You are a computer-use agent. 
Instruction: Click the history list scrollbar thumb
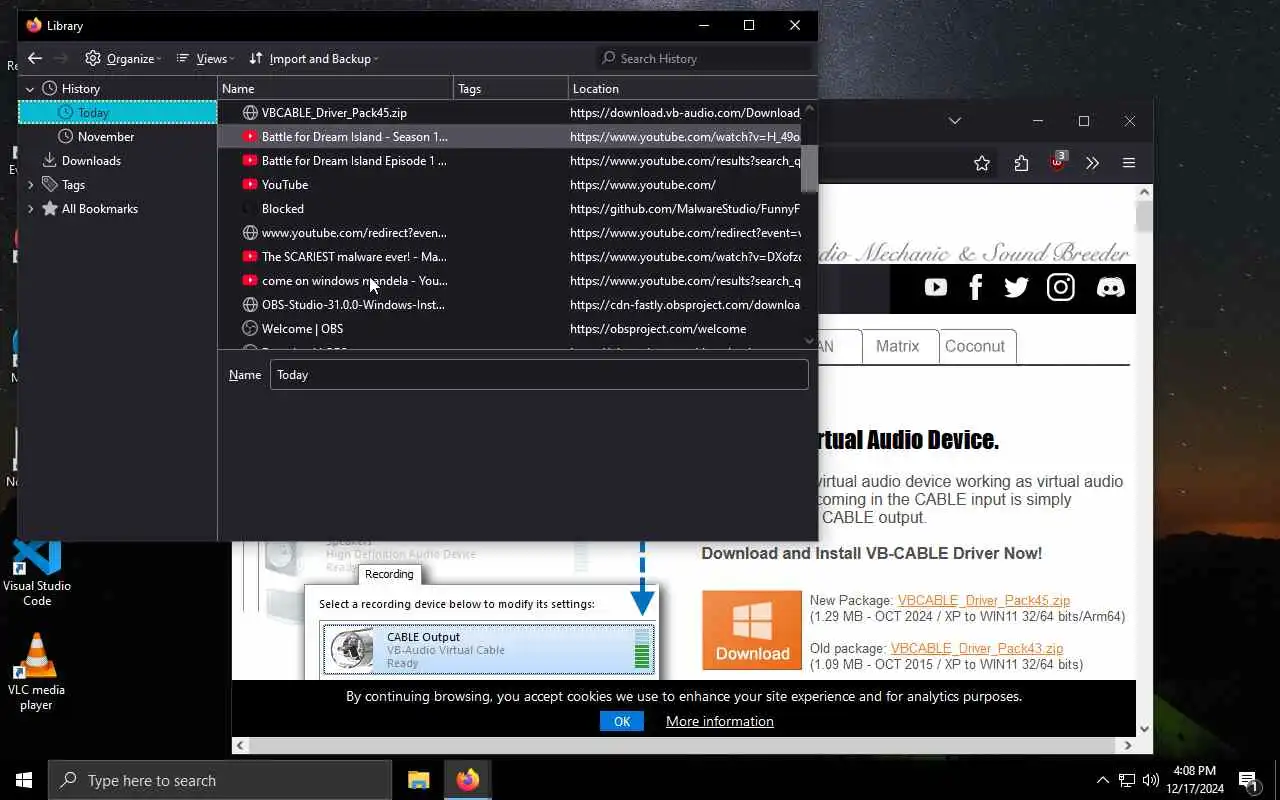click(809, 168)
